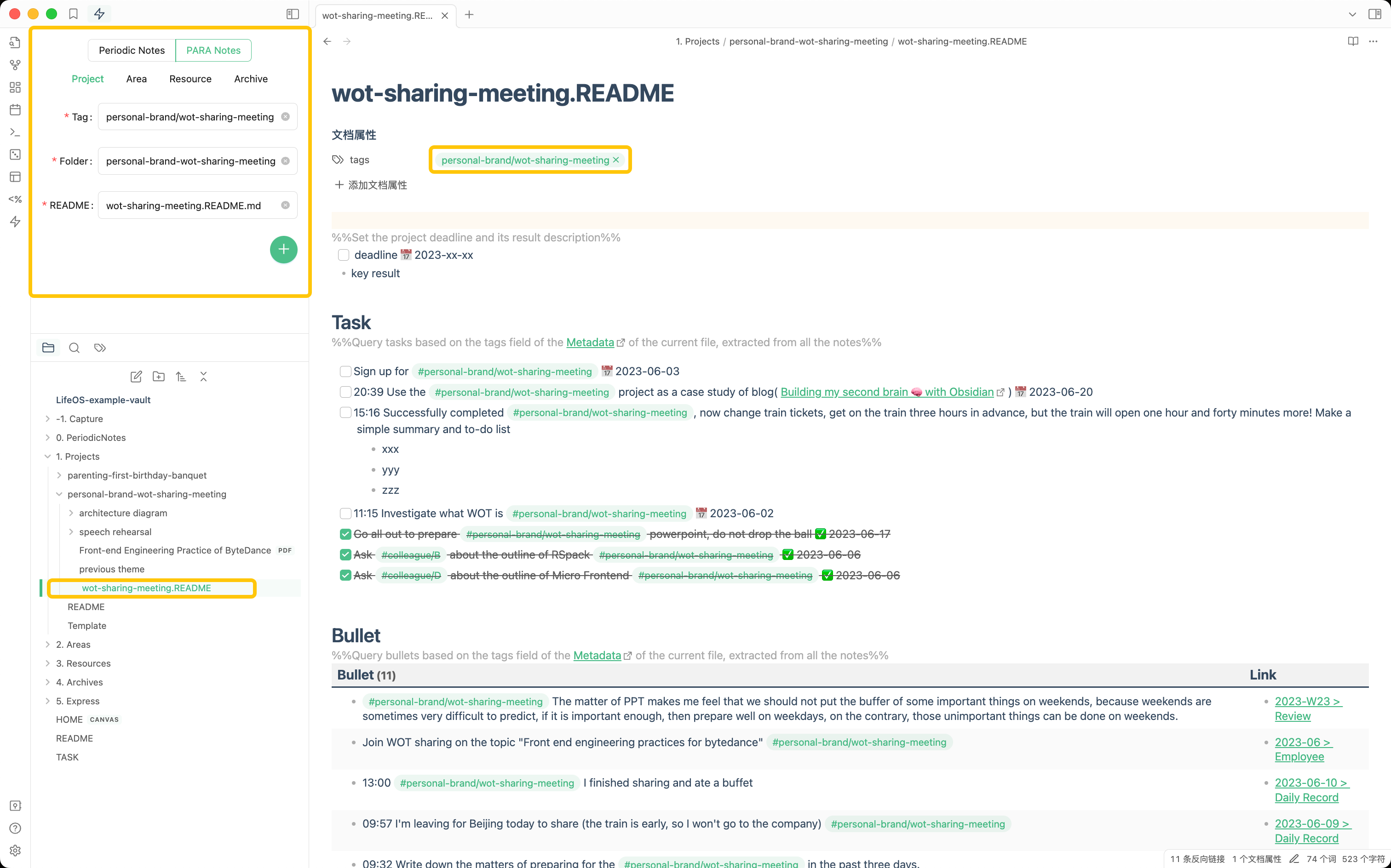Click the new folder icon in explorer
Viewport: 1391px width, 868px height.
tap(159, 377)
